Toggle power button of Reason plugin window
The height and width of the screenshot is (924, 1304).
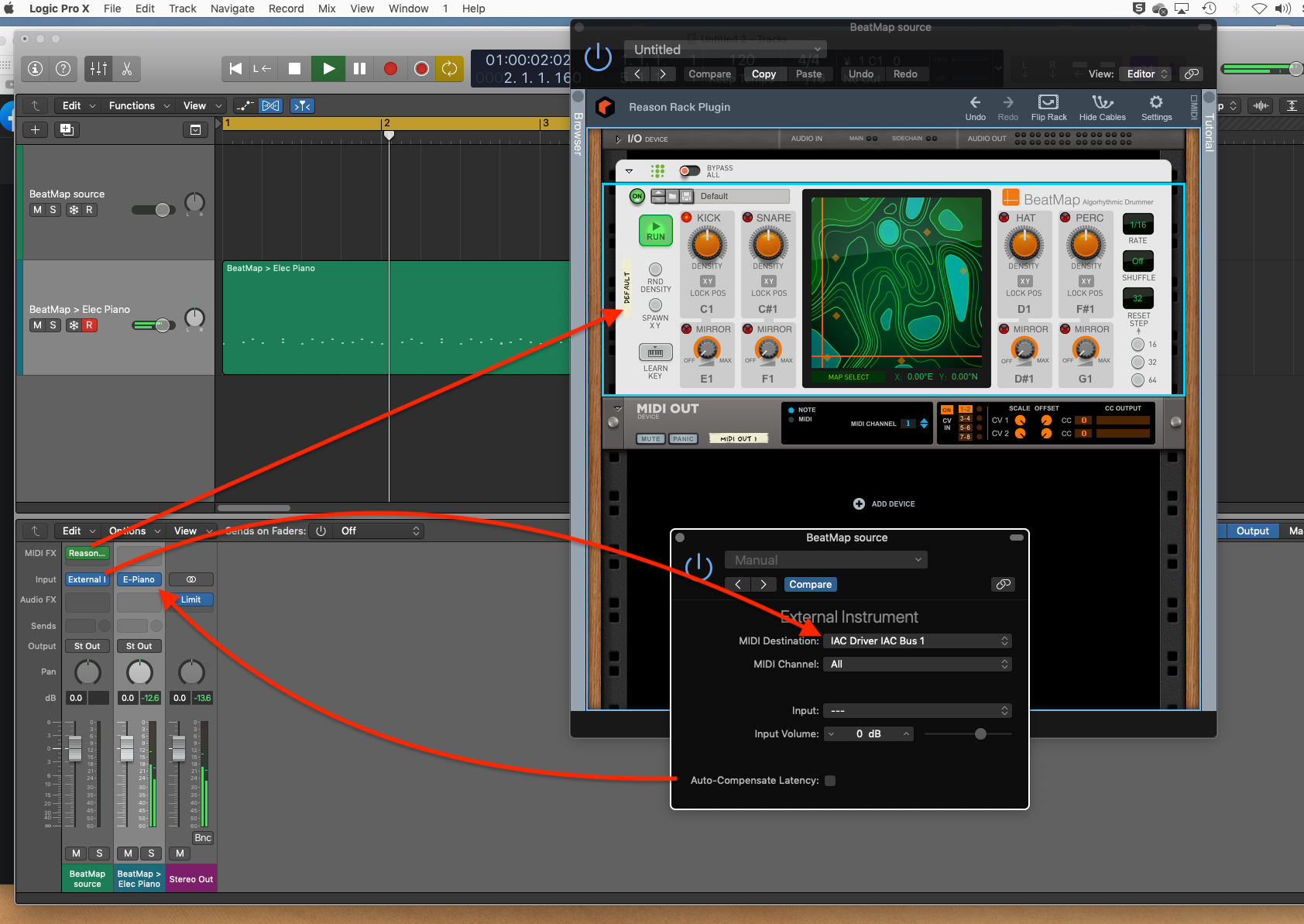click(598, 57)
